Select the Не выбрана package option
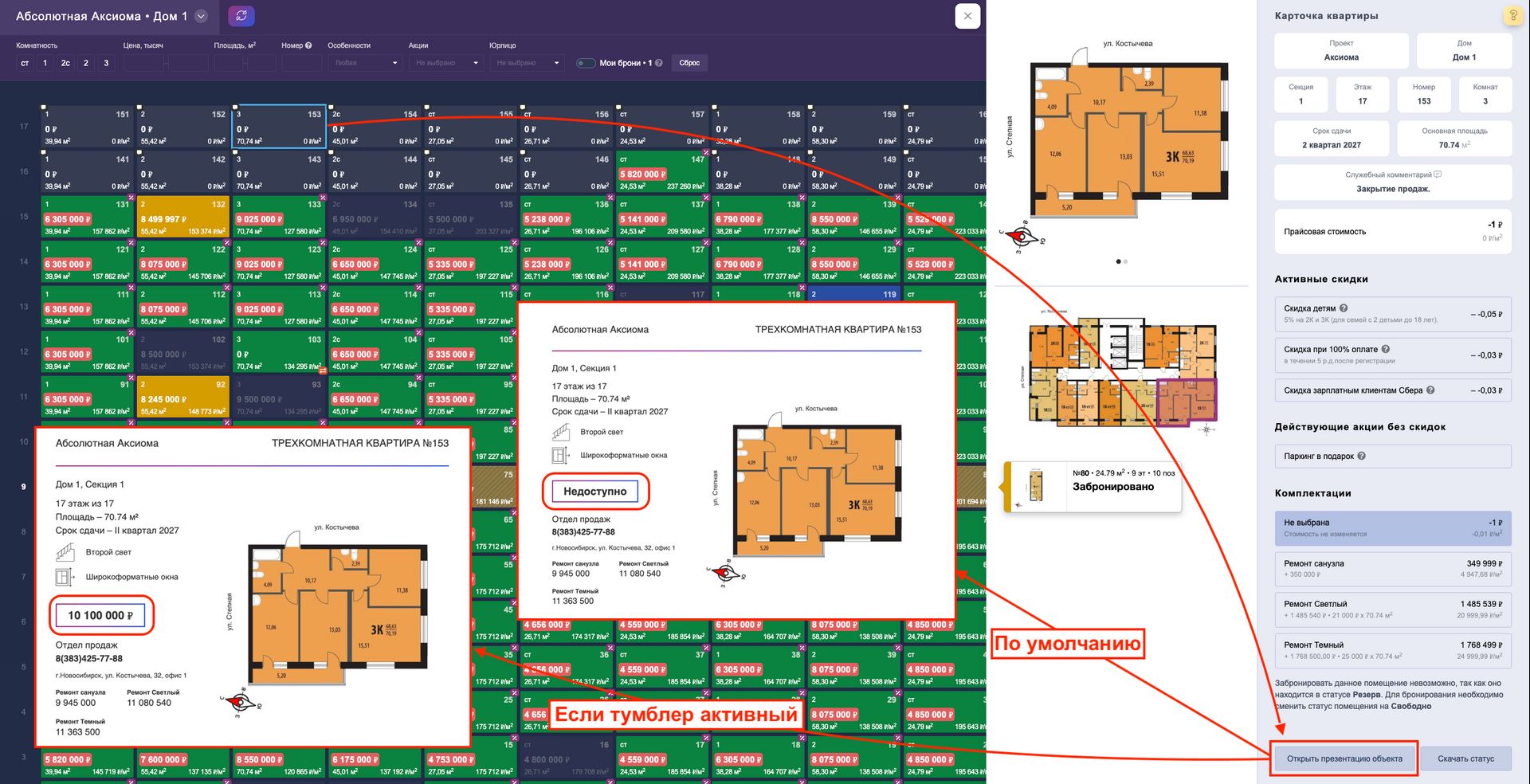1530x784 pixels. click(x=1393, y=528)
